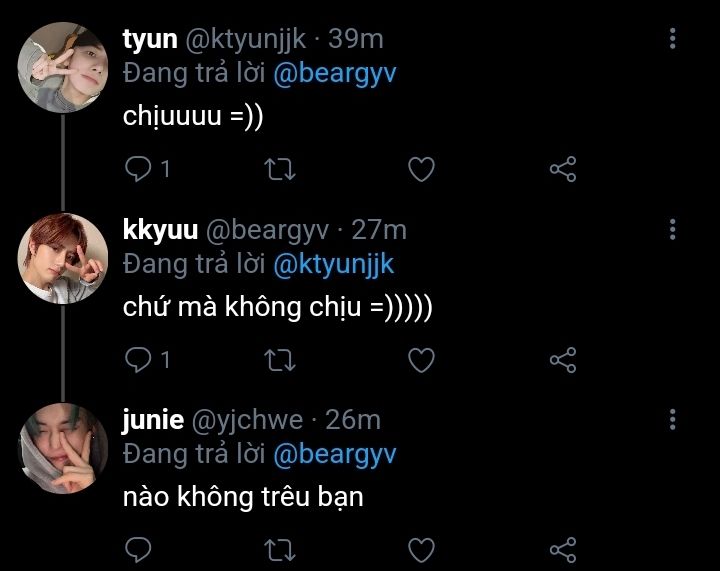Retweet tyun's "chịuuuu" tweet
Image resolution: width=720 pixels, height=571 pixels.
pyautogui.click(x=280, y=169)
